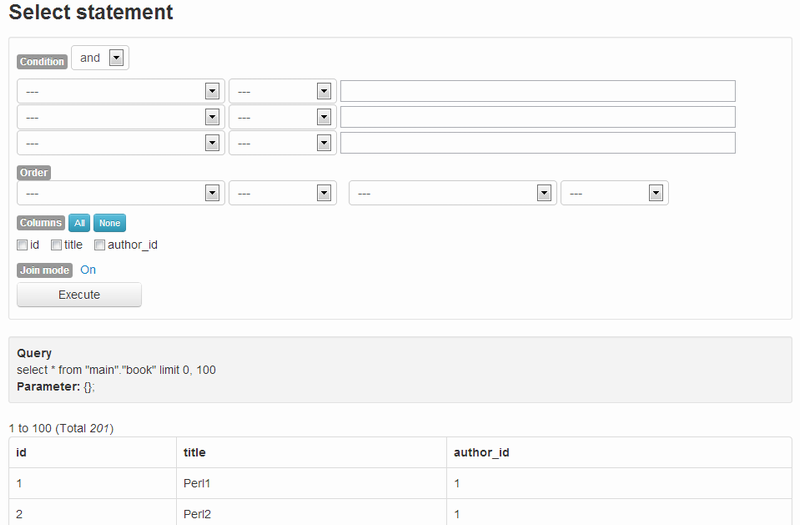Open the second Order column dropdown
Viewport: 800px width, 525px height.
(452, 193)
